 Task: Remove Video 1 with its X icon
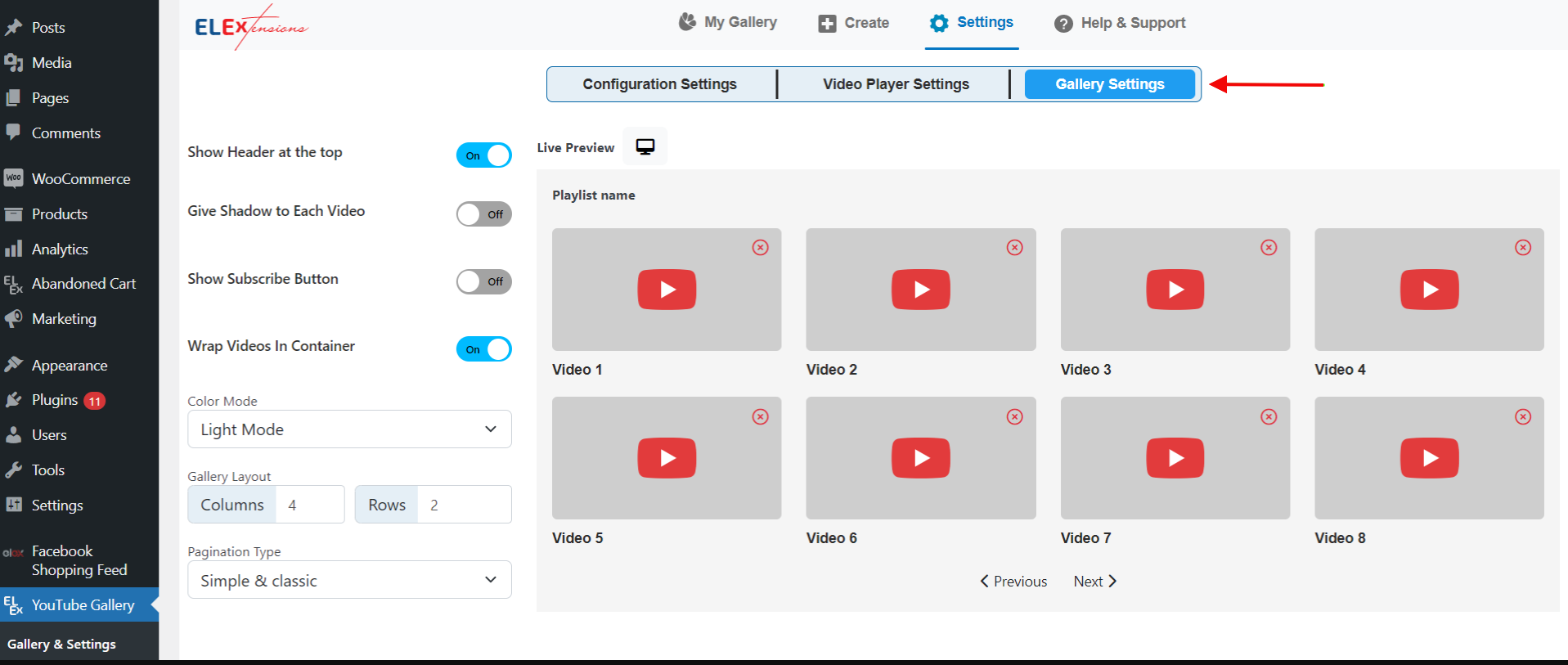point(761,247)
